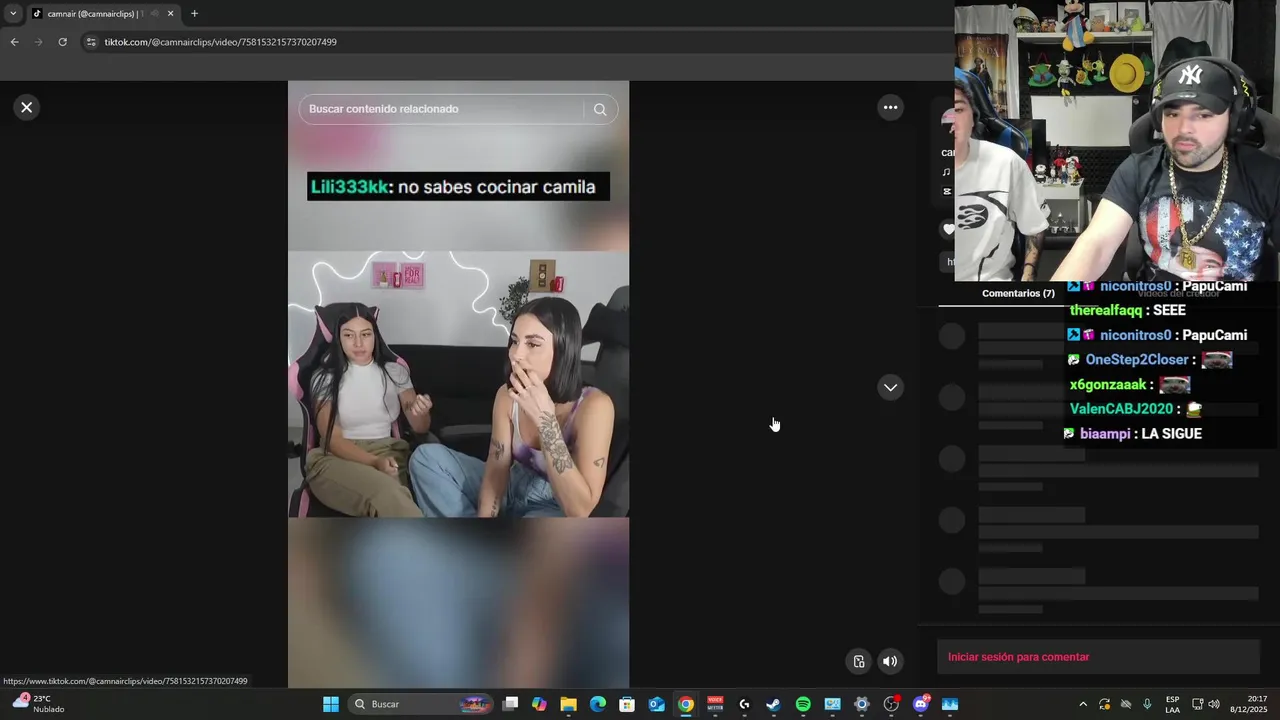The width and height of the screenshot is (1280, 720).
Task: Open File Explorer from taskbar
Action: point(568,704)
